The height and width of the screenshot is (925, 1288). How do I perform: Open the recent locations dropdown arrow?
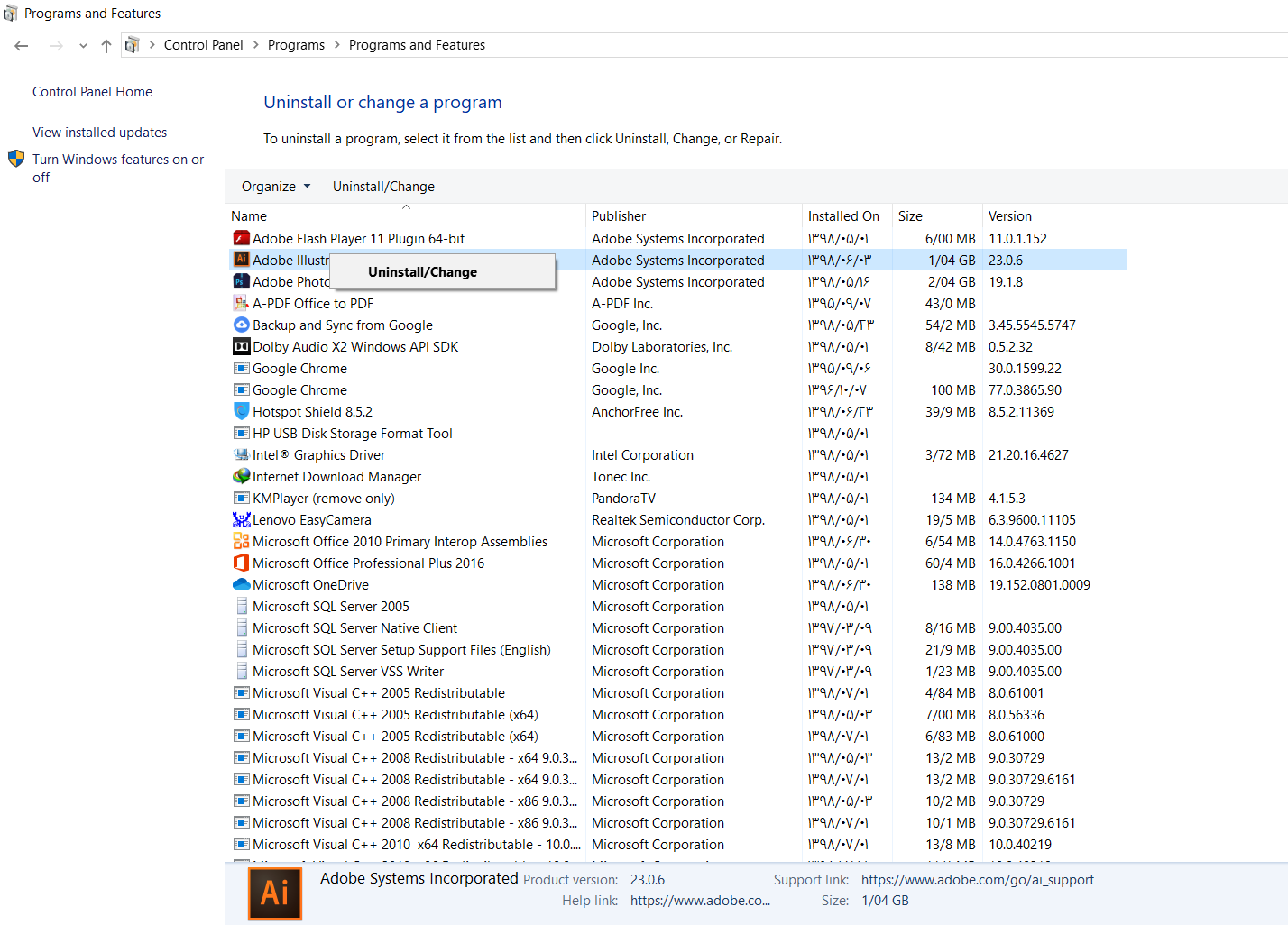pyautogui.click(x=83, y=46)
